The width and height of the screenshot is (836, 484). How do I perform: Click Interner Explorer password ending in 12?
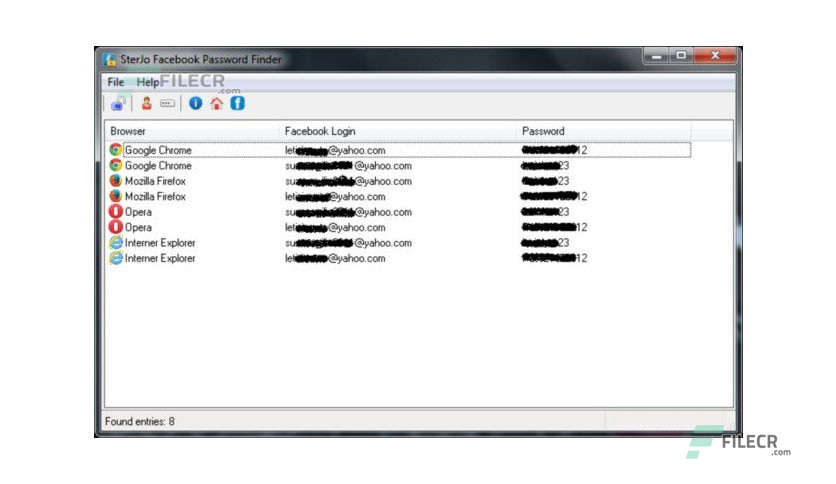554,259
